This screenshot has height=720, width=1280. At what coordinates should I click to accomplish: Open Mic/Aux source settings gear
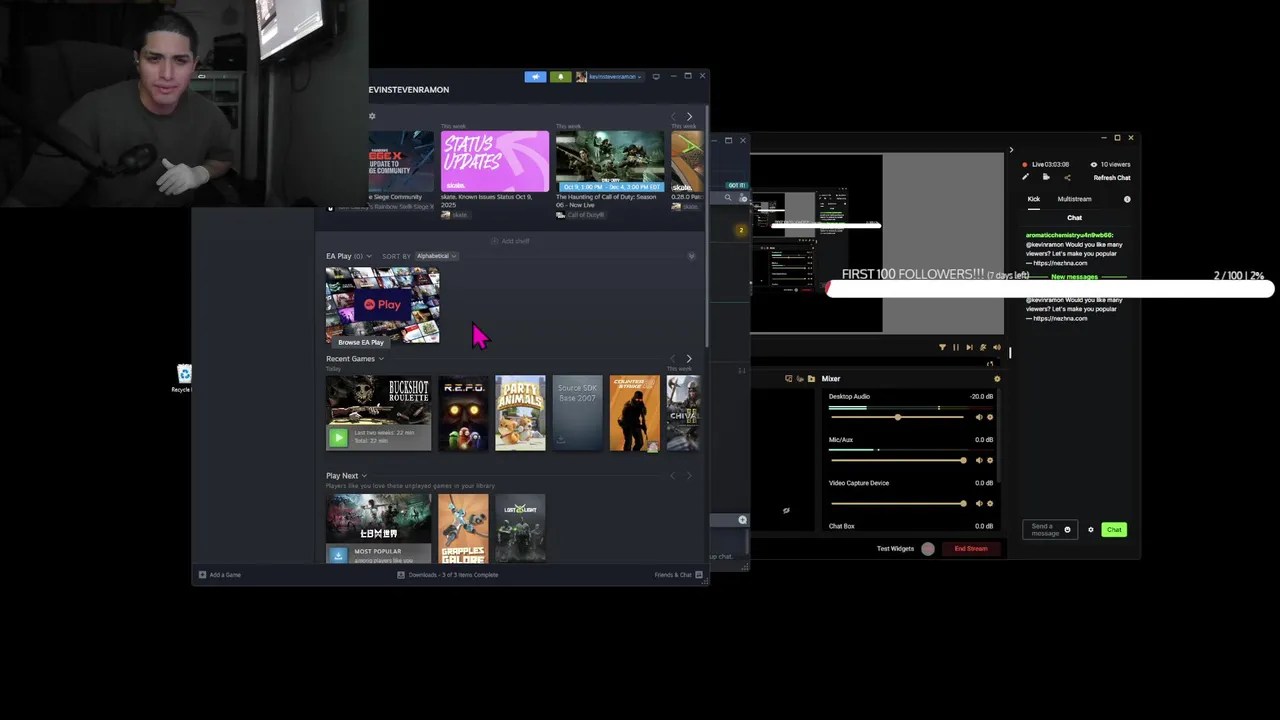[990, 460]
